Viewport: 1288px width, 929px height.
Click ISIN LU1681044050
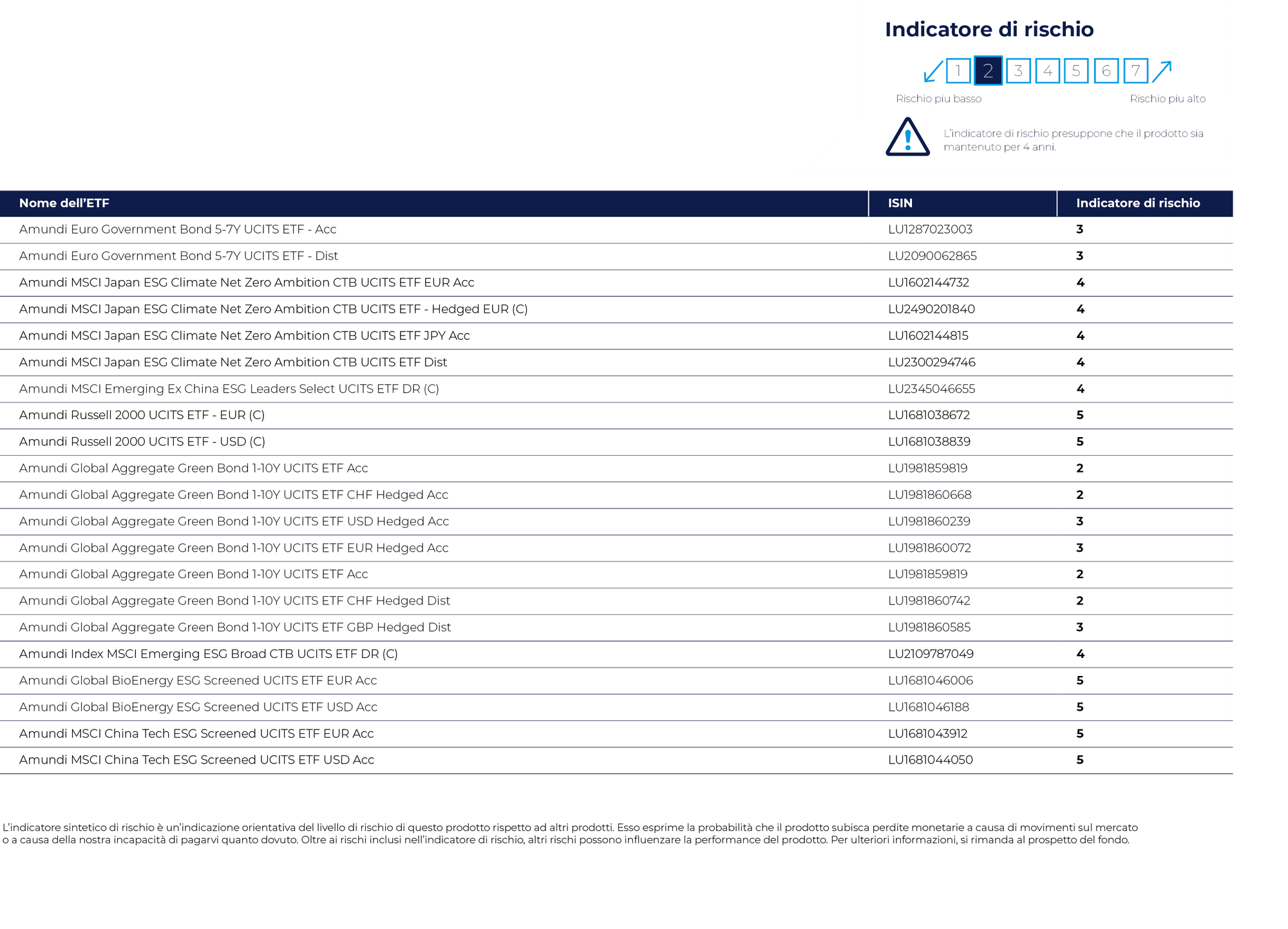coord(930,760)
